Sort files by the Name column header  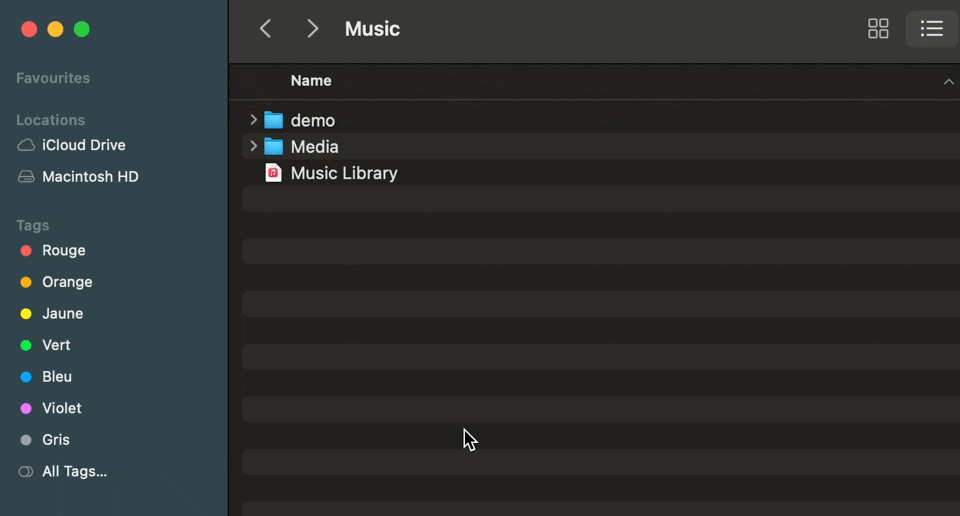pos(311,81)
